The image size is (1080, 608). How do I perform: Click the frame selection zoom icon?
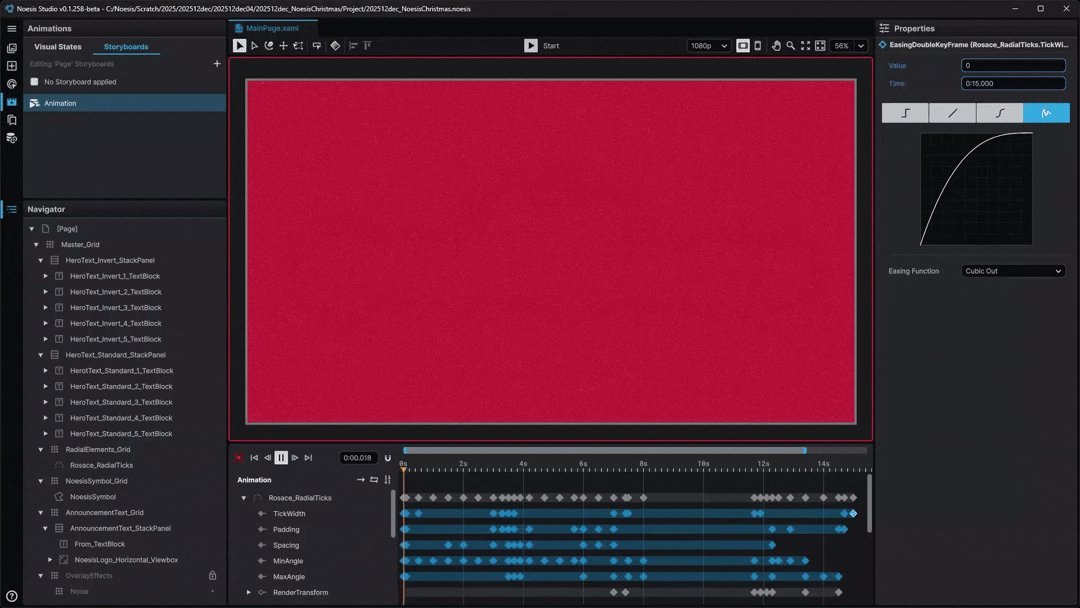820,45
